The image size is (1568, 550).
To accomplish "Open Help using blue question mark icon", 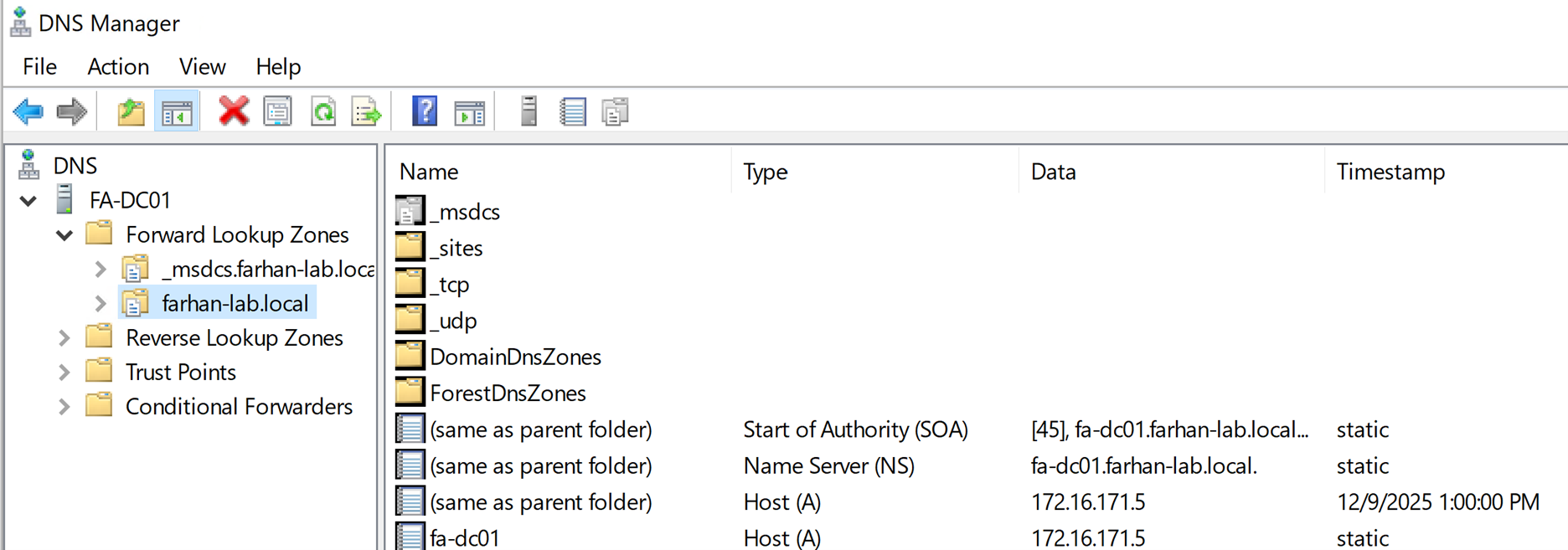I will (425, 111).
